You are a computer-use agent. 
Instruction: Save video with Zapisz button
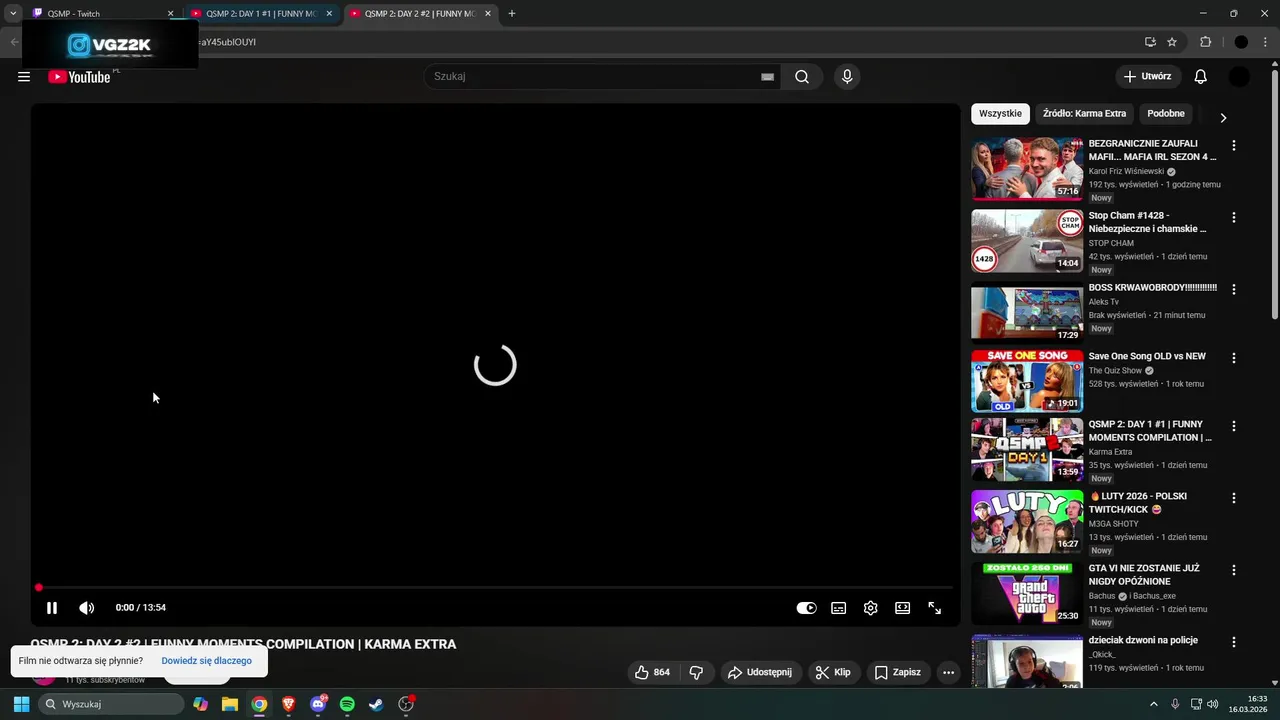[x=898, y=672]
